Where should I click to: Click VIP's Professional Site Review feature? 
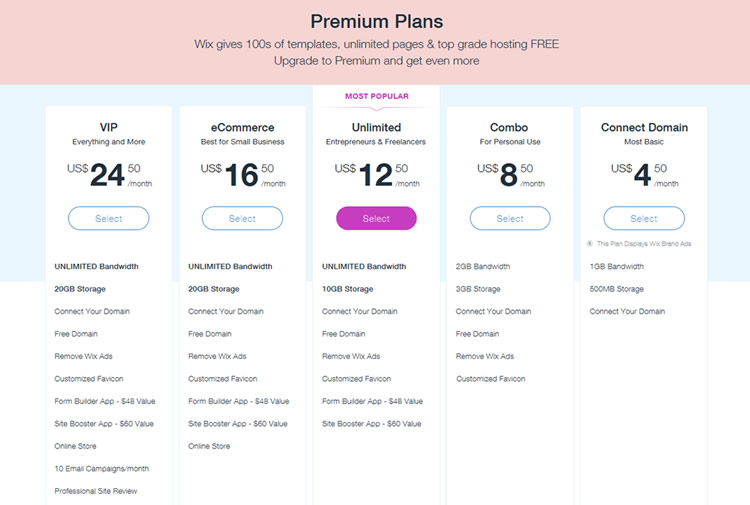pyautogui.click(x=96, y=491)
